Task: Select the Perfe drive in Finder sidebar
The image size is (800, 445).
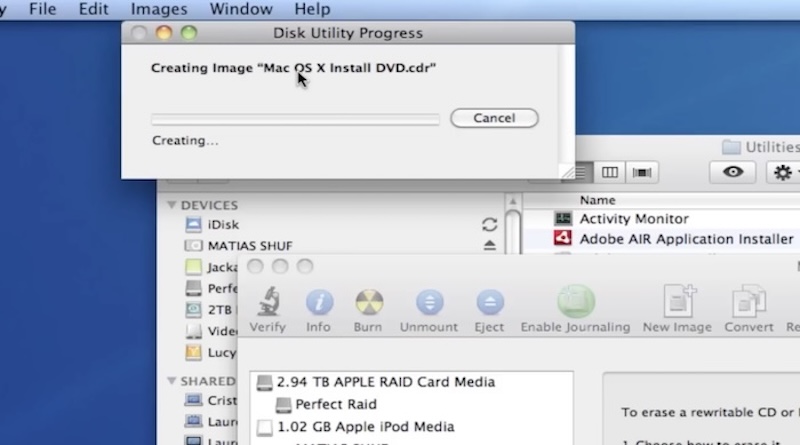Action: point(211,288)
